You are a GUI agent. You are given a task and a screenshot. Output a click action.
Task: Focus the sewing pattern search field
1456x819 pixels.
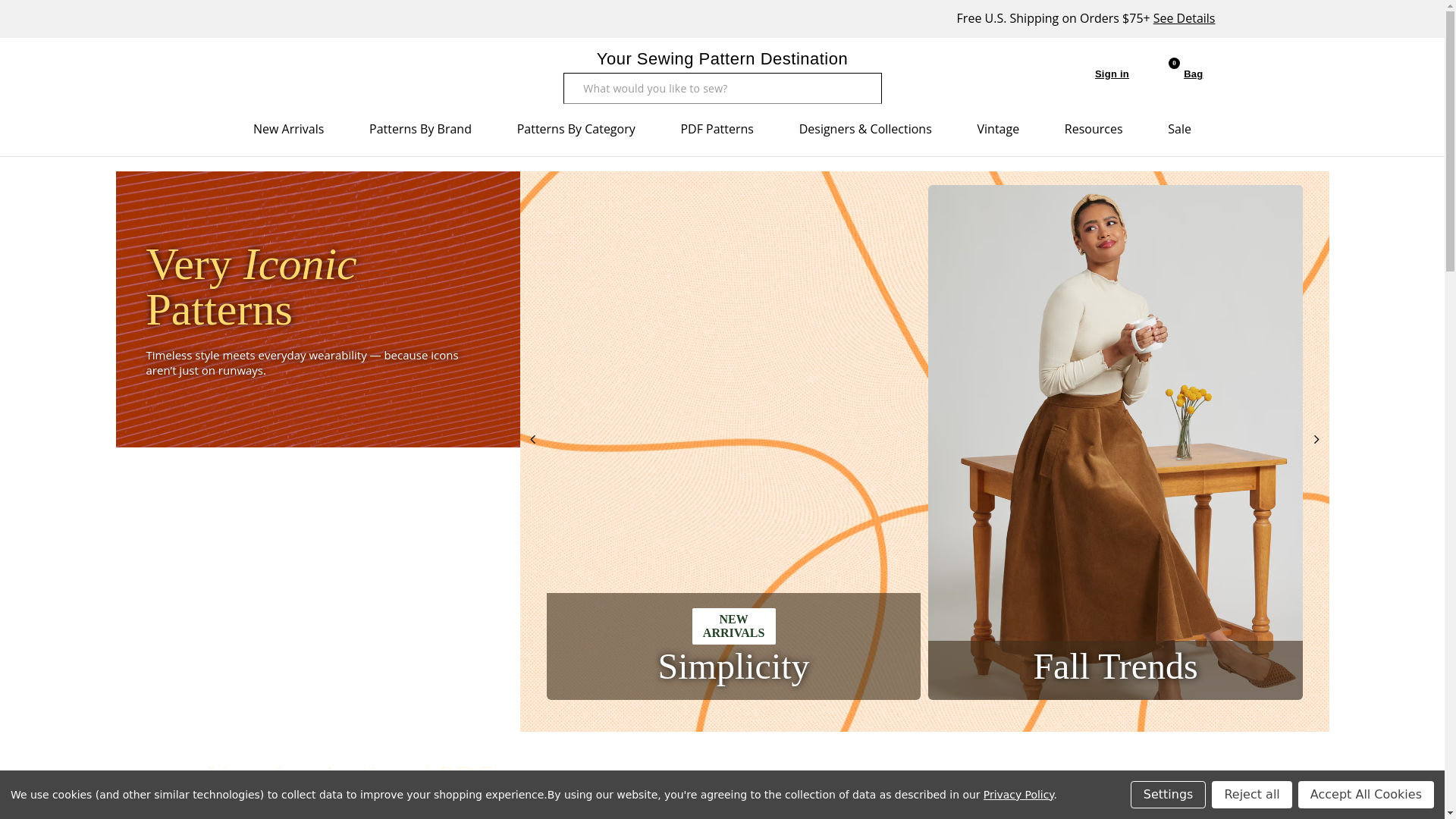721,89
